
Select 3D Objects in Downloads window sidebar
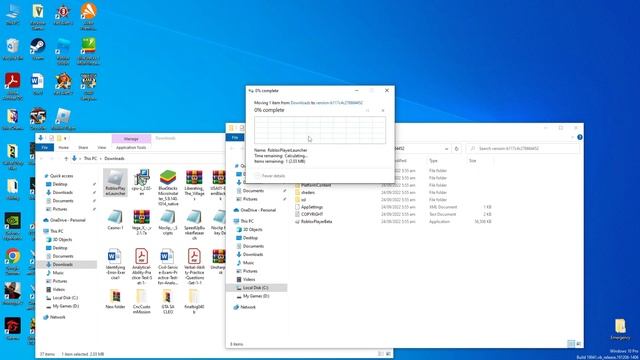point(62,240)
